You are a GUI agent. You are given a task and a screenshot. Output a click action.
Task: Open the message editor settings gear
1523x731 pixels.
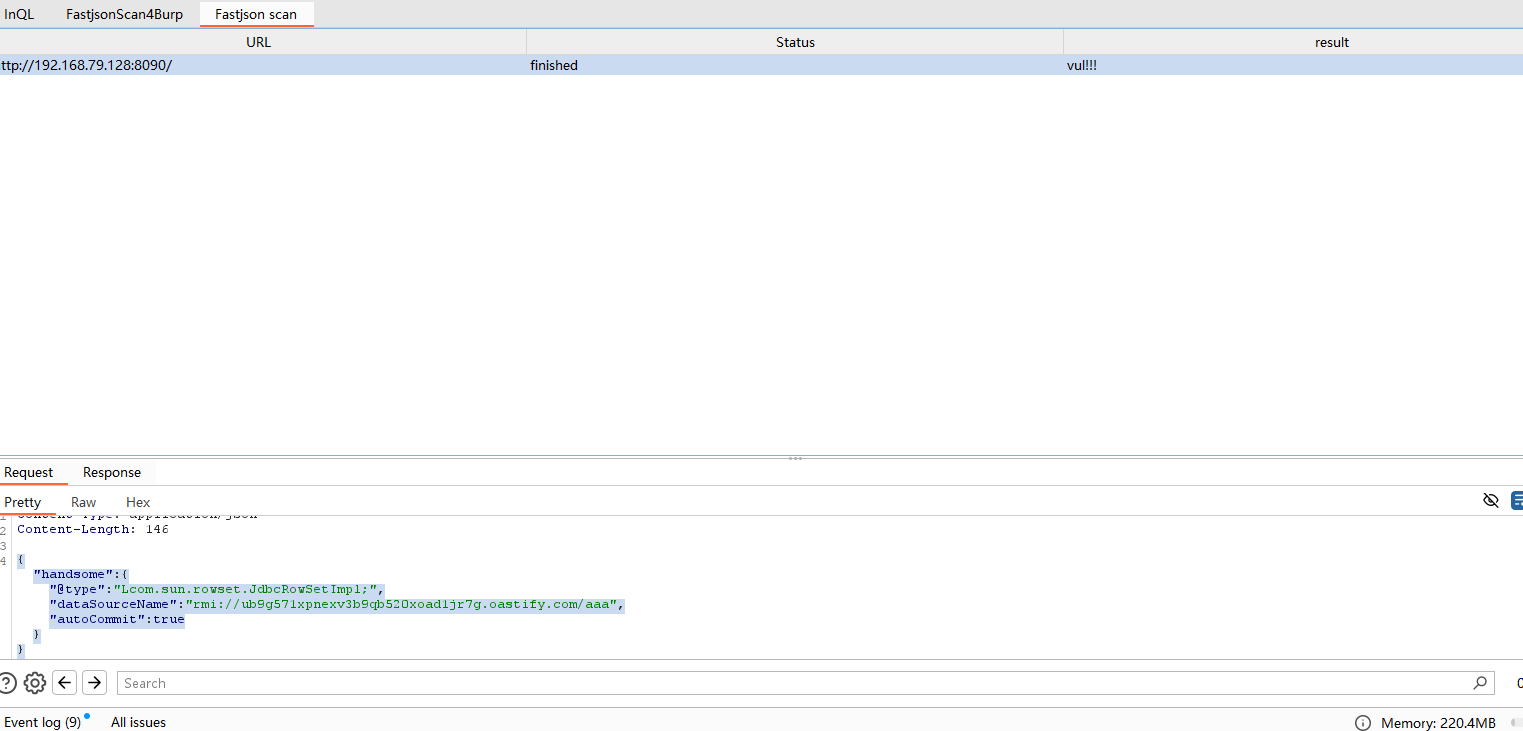click(35, 682)
